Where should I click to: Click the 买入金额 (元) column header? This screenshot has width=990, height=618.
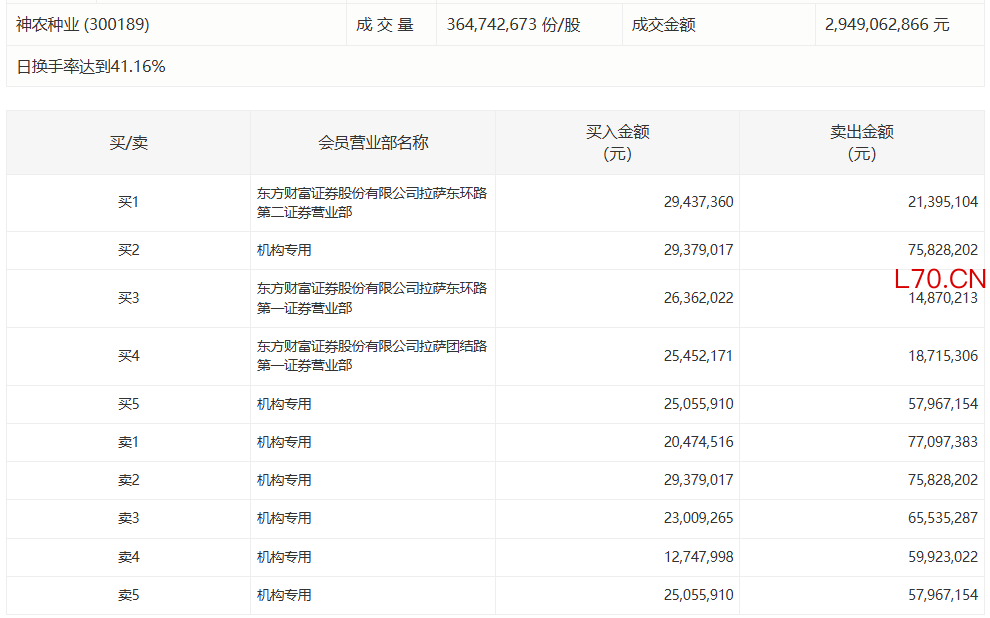click(x=617, y=142)
